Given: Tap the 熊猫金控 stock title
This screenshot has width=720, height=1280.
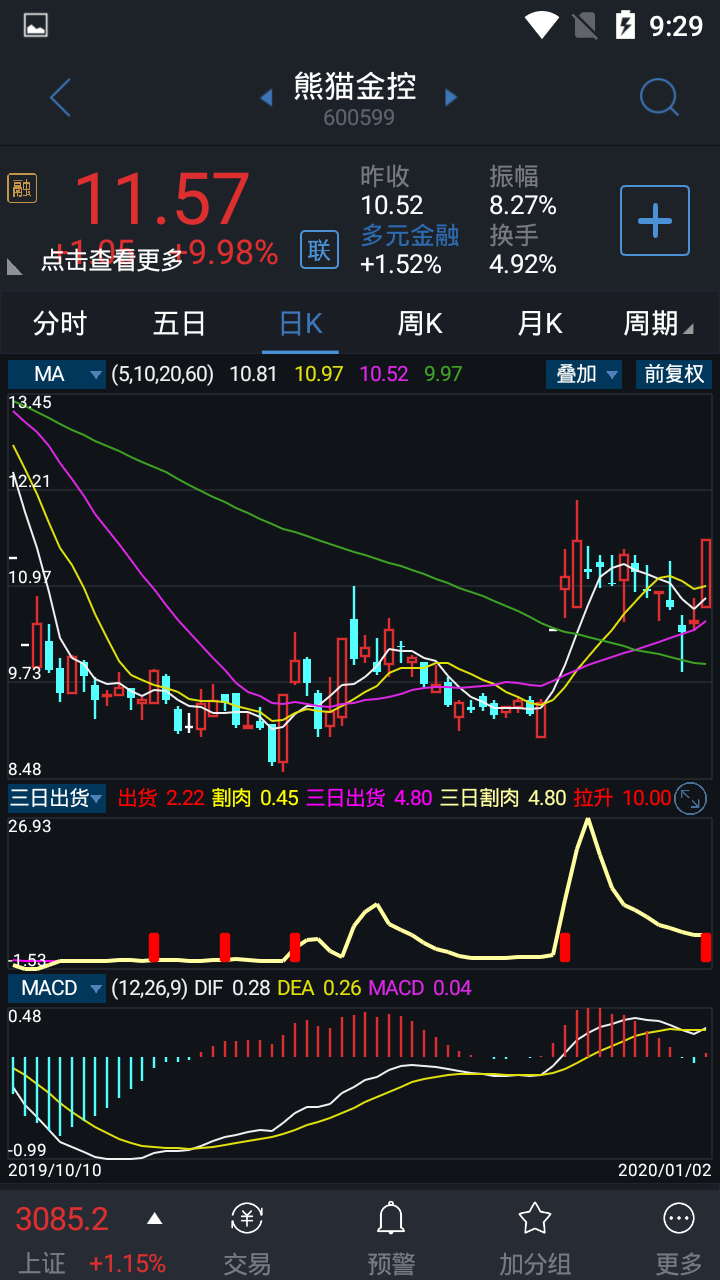Looking at the screenshot, I should pyautogui.click(x=355, y=86).
